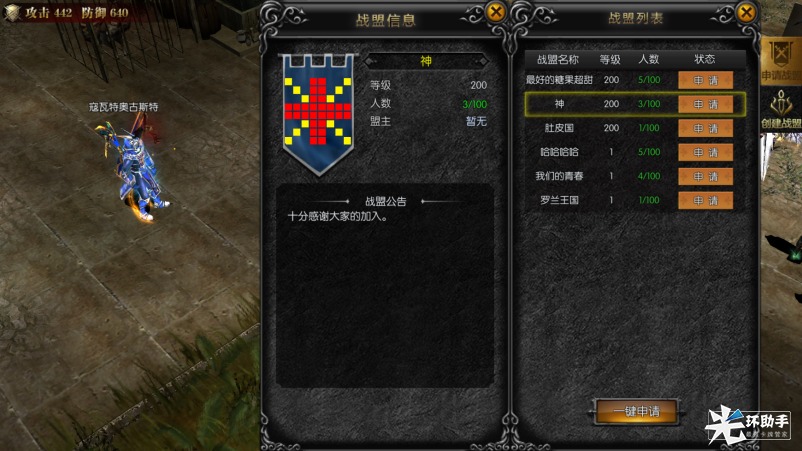The width and height of the screenshot is (802, 451).
Task: Click the 人数 column header
Action: click(x=649, y=59)
